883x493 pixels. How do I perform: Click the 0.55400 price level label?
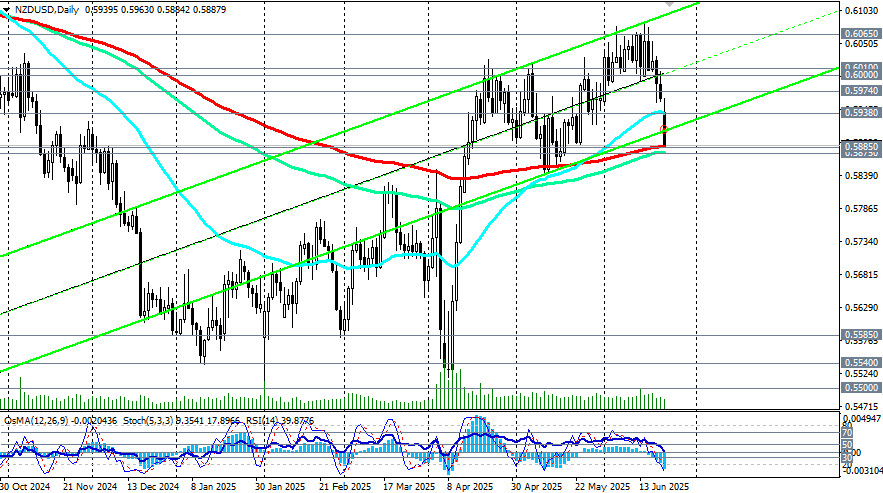(x=861, y=362)
